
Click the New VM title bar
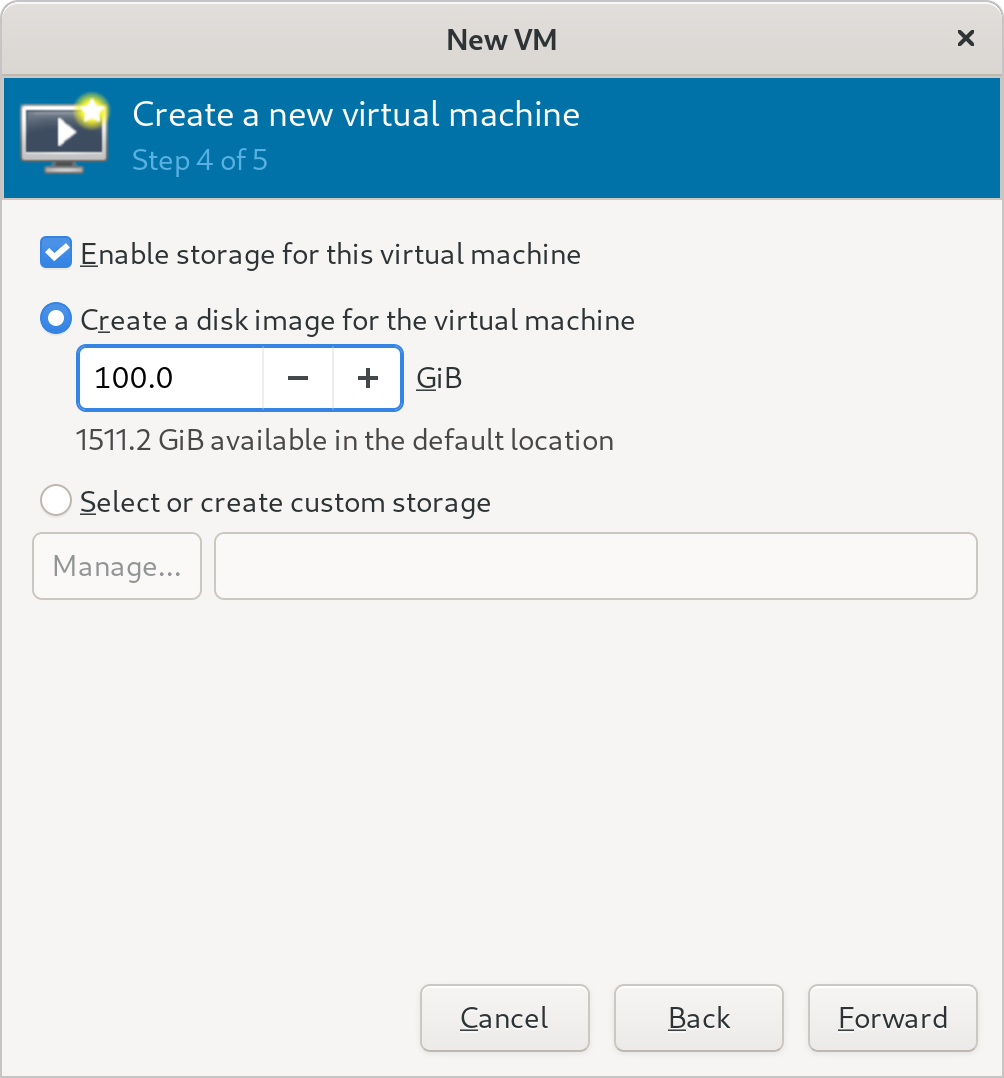(x=502, y=38)
